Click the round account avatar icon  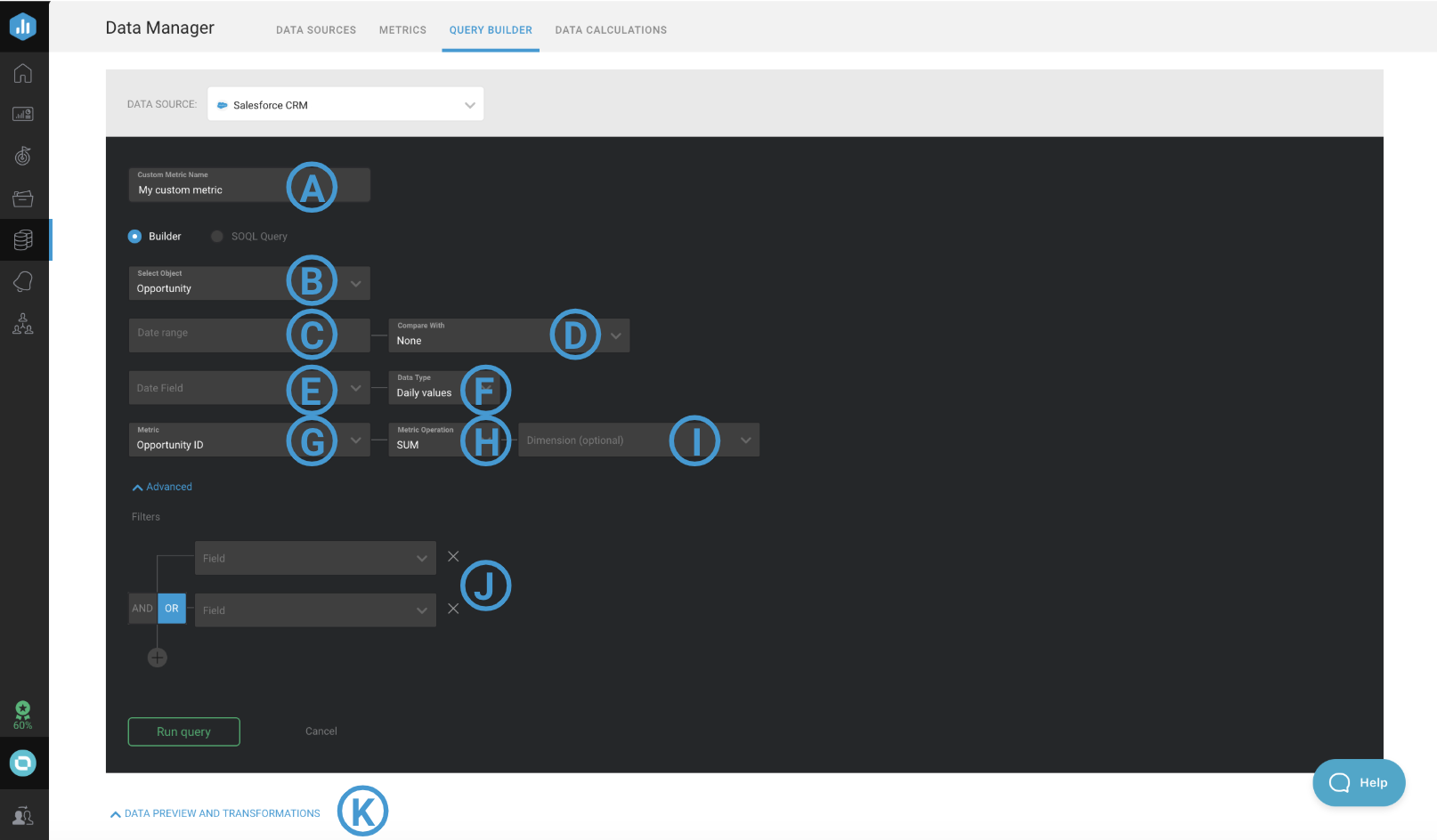coord(23,763)
